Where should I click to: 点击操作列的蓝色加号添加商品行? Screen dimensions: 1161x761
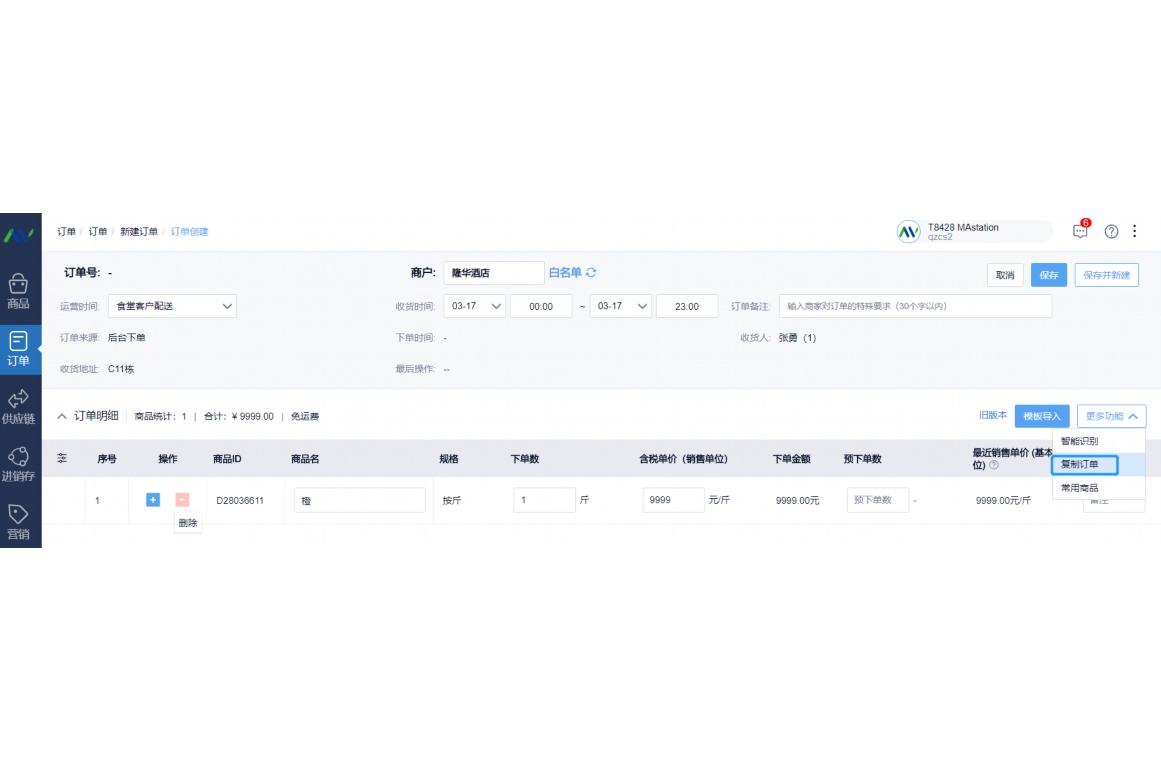152,500
